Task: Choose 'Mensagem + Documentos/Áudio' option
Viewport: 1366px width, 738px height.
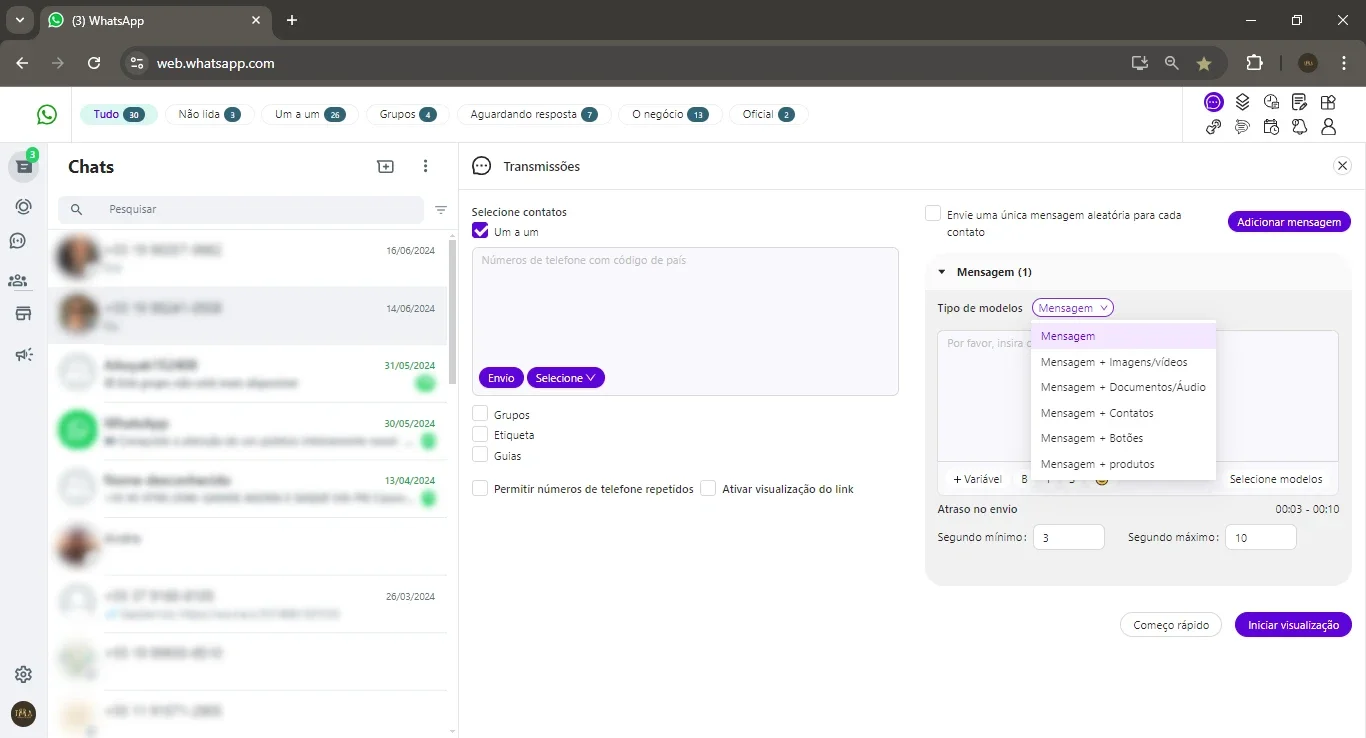Action: (x=1124, y=387)
